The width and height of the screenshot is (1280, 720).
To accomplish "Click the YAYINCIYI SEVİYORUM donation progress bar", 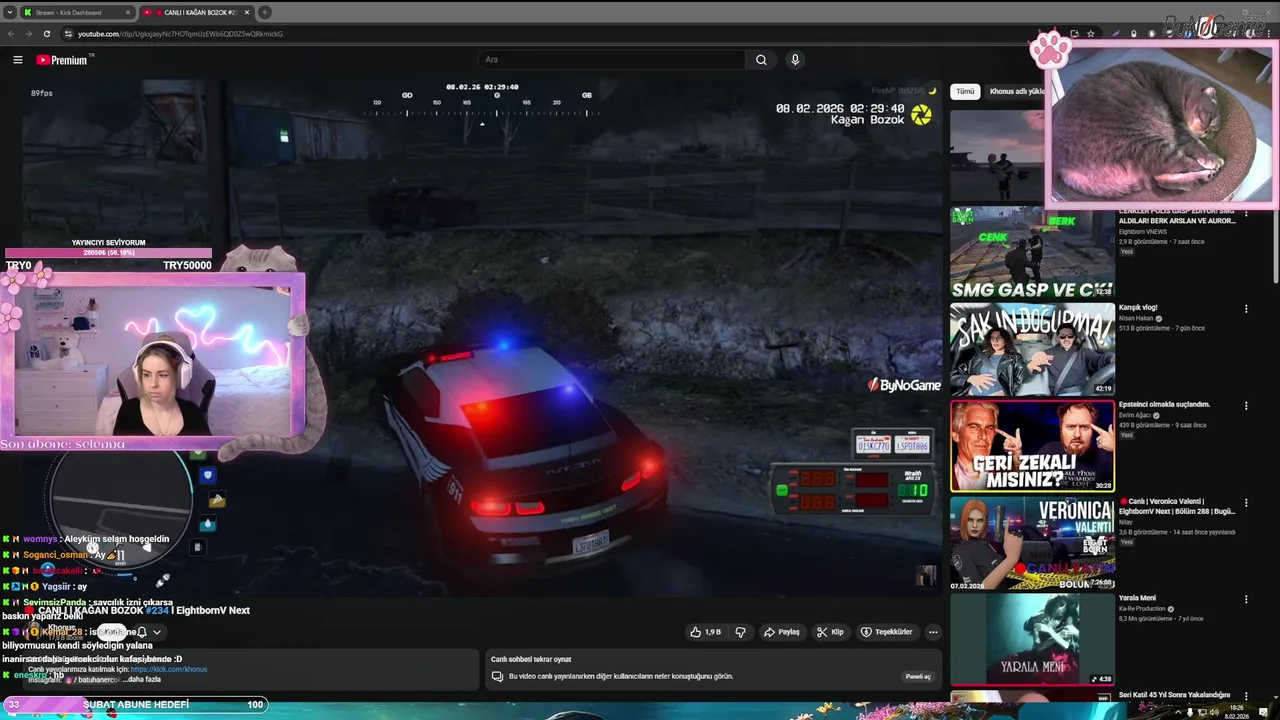I will [108, 254].
